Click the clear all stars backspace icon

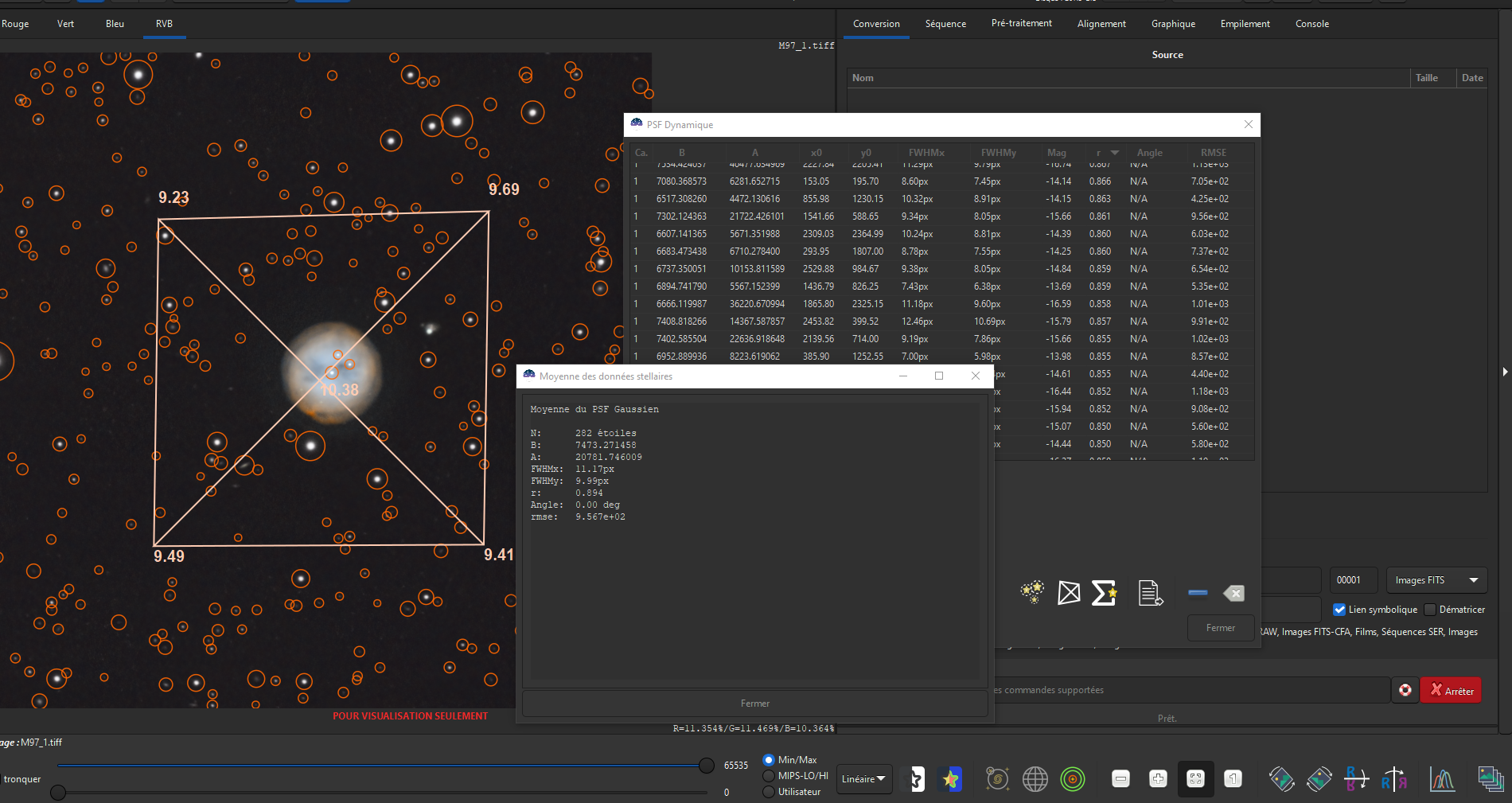(1233, 593)
